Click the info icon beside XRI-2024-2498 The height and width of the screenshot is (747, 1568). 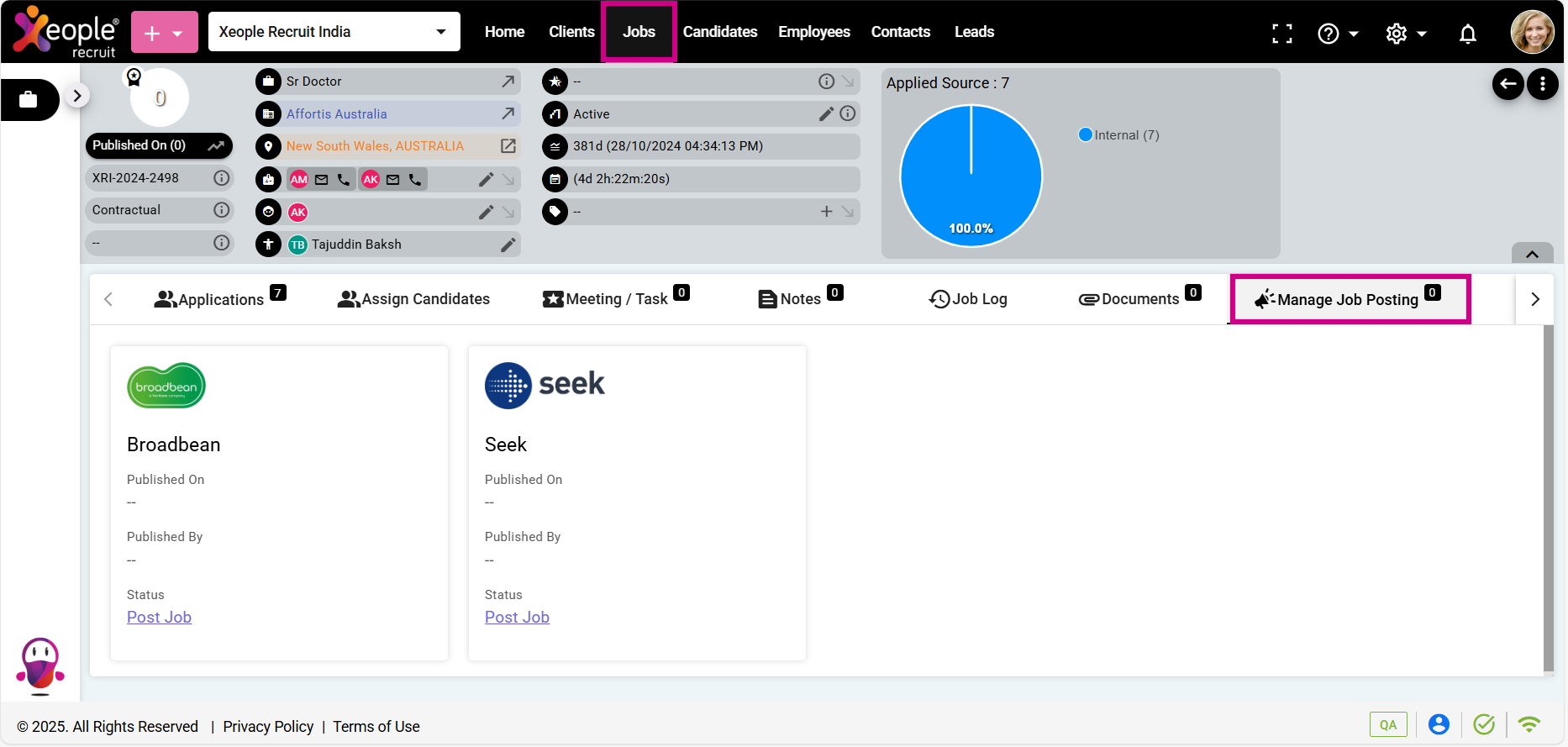(221, 178)
